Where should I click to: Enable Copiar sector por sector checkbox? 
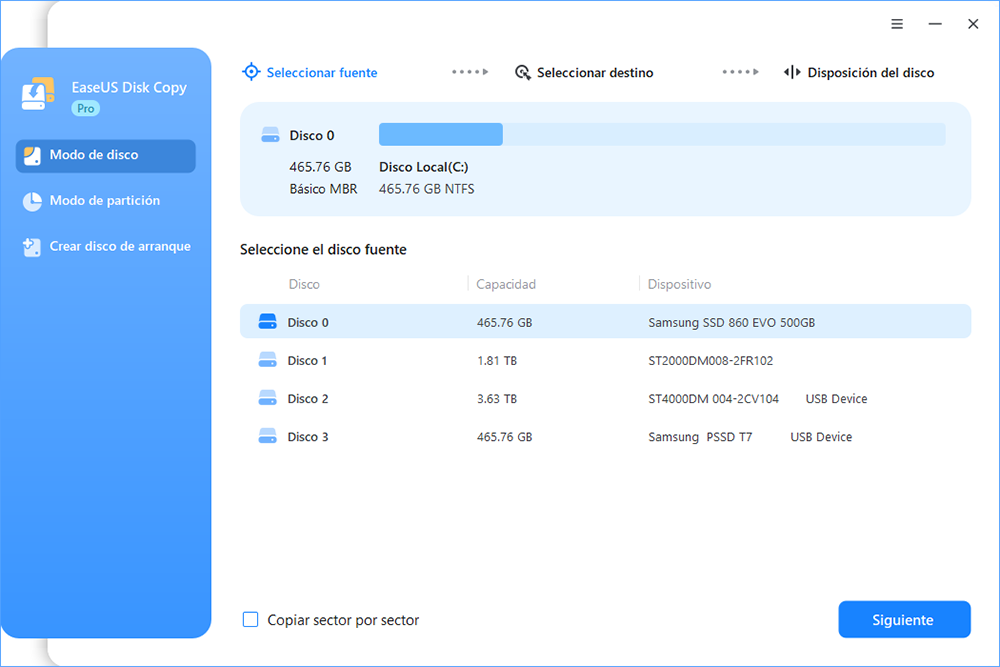(x=251, y=619)
